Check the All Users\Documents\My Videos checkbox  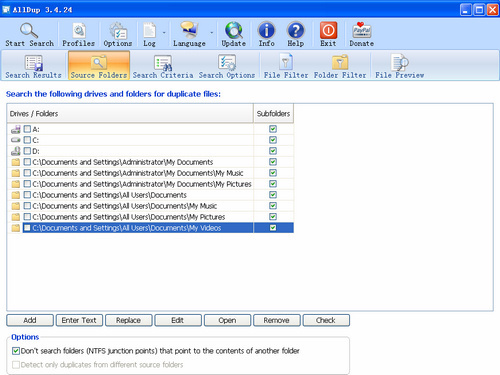(27, 228)
